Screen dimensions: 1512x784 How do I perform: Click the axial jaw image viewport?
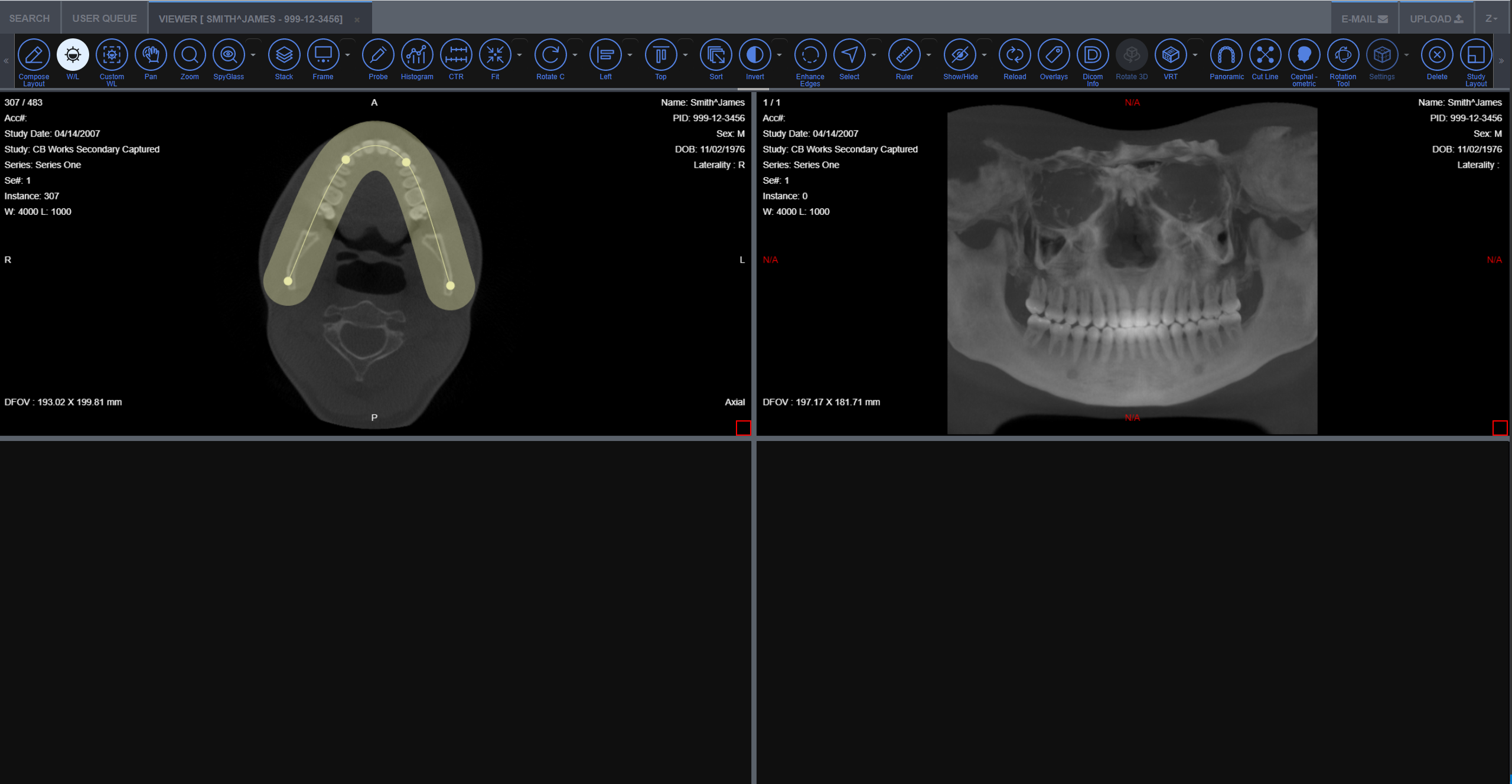[x=374, y=266]
